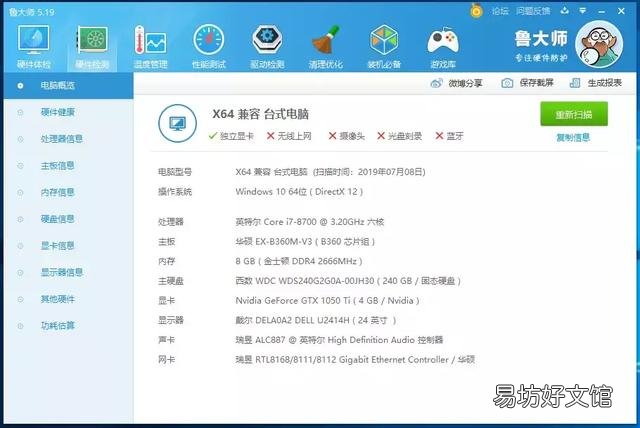This screenshot has height=428, width=640.
Task: Click the 电脑型号 scan date value
Action: 331,172
